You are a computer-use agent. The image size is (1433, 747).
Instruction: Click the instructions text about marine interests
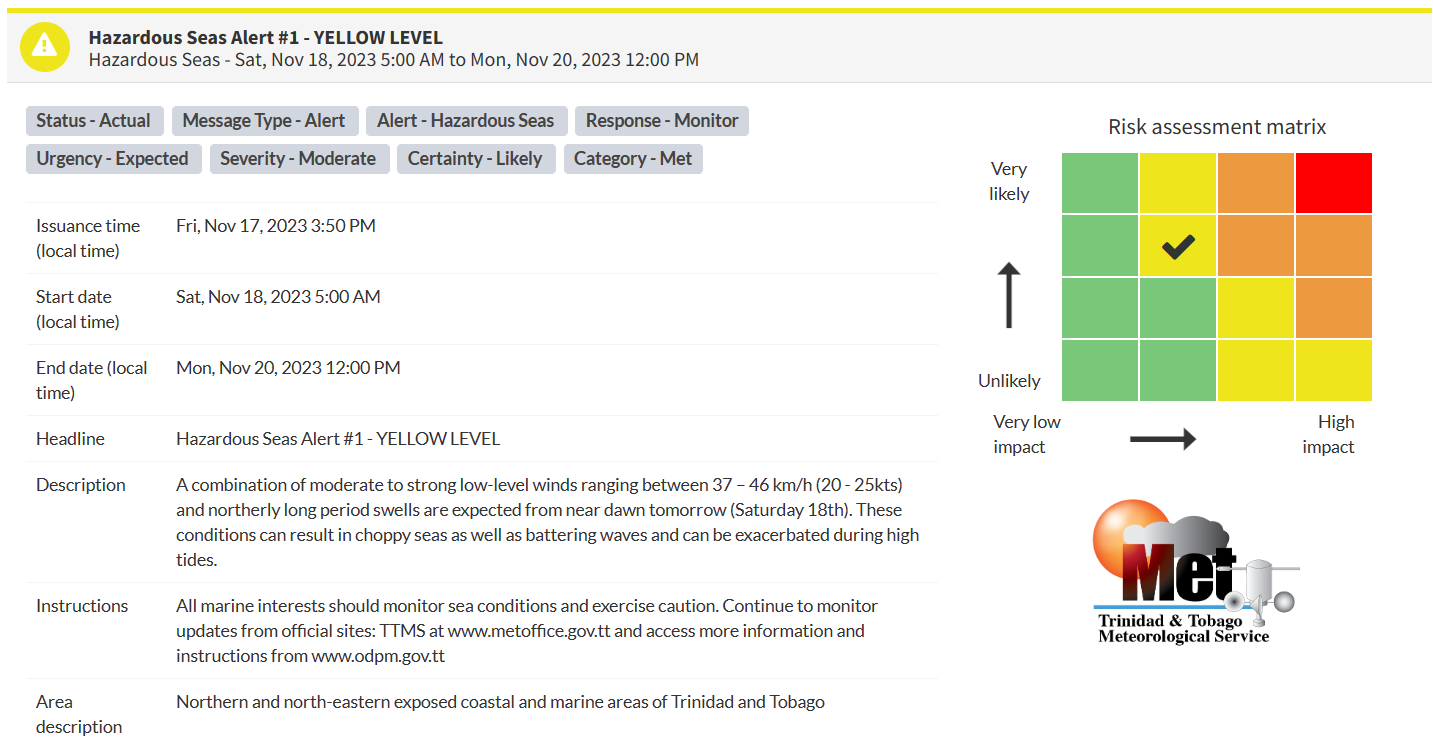[527, 631]
